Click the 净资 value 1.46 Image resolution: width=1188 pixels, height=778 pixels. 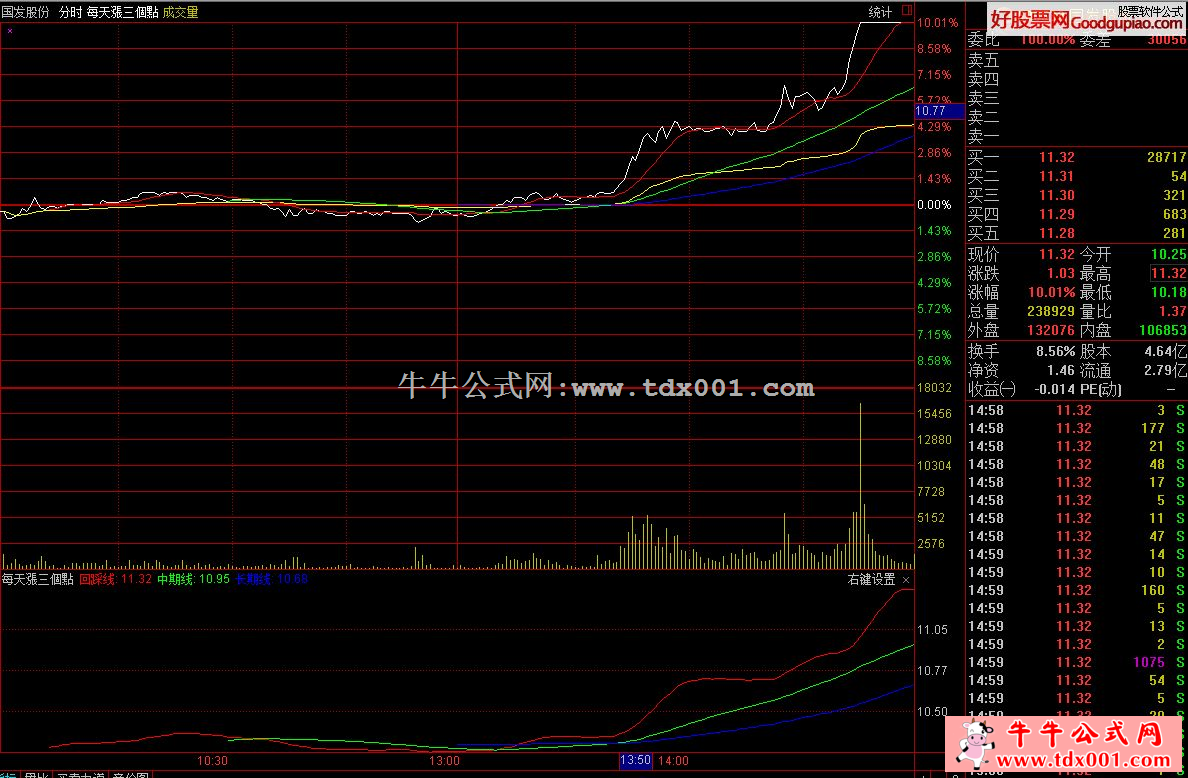pos(1061,371)
